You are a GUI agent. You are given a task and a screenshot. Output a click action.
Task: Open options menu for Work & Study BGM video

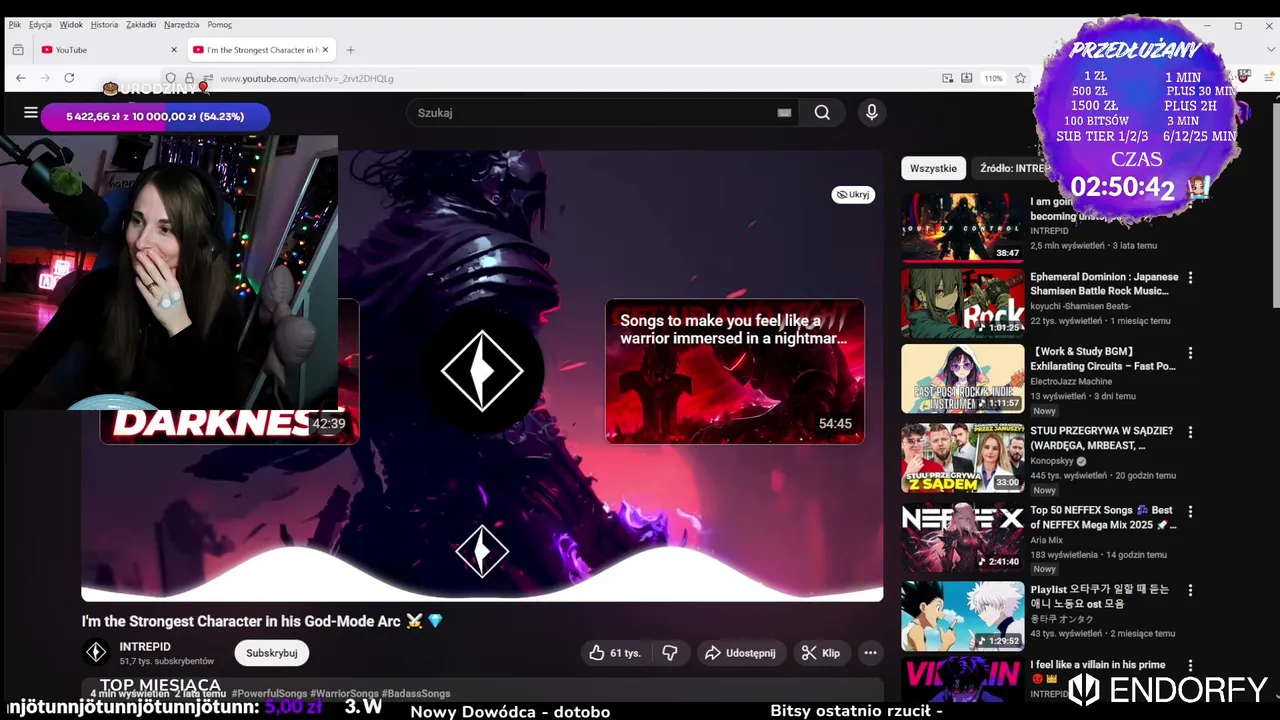[x=1190, y=353]
